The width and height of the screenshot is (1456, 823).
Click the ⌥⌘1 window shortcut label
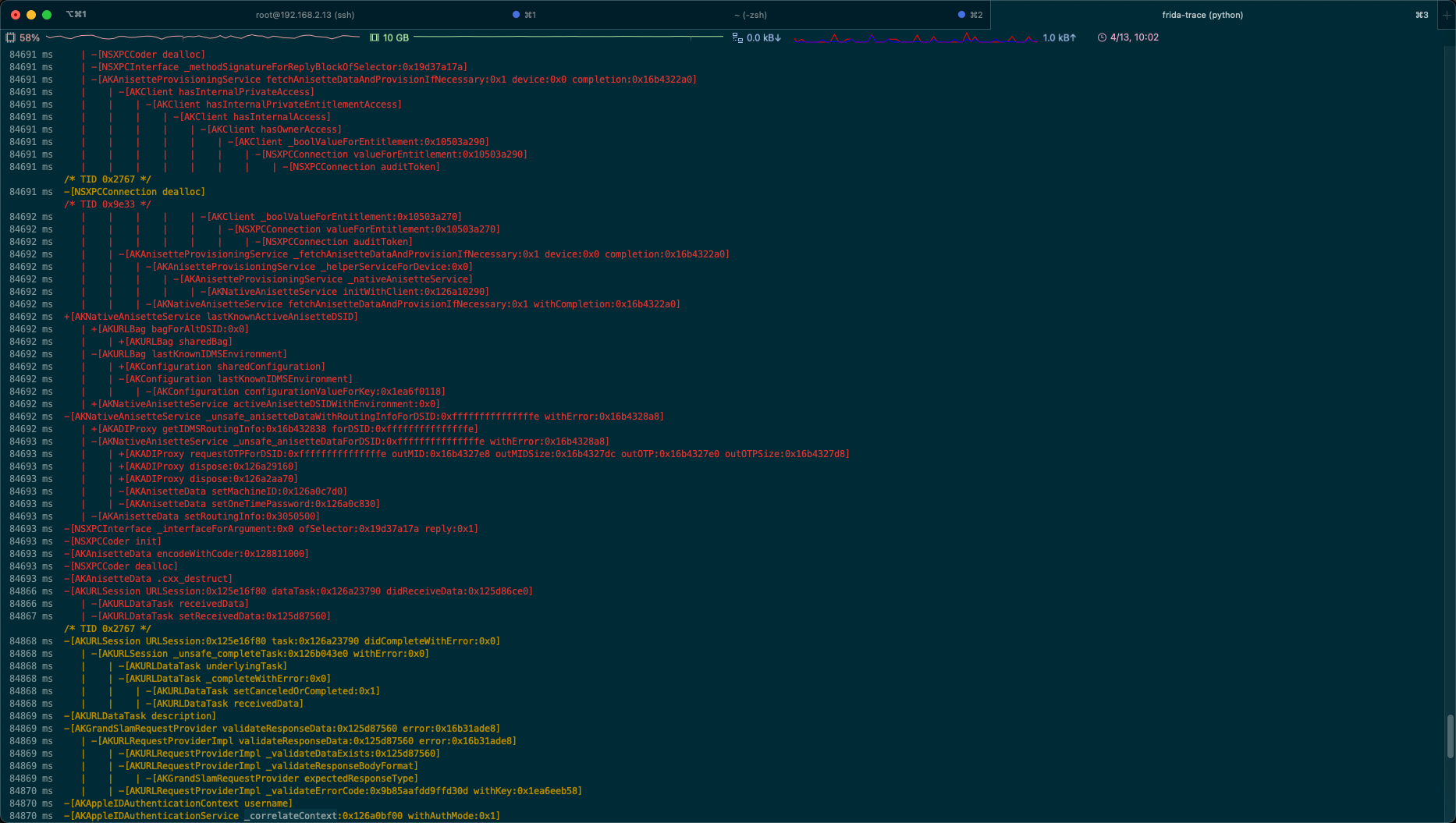click(x=76, y=15)
